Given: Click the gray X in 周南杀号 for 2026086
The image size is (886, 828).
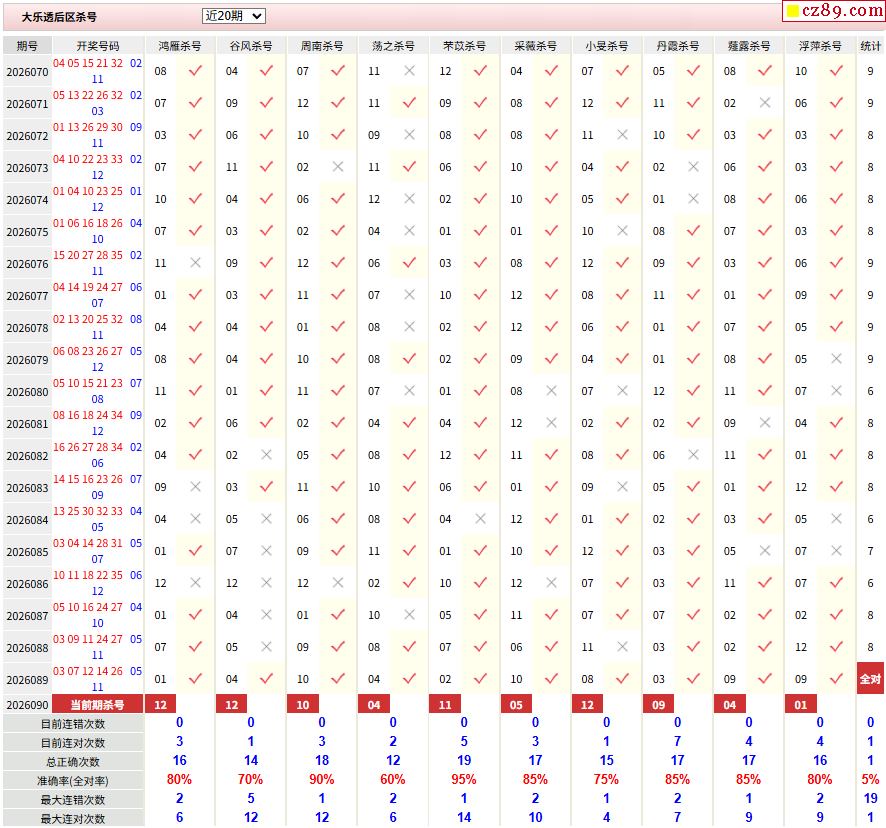Looking at the screenshot, I should pyautogui.click(x=337, y=583).
